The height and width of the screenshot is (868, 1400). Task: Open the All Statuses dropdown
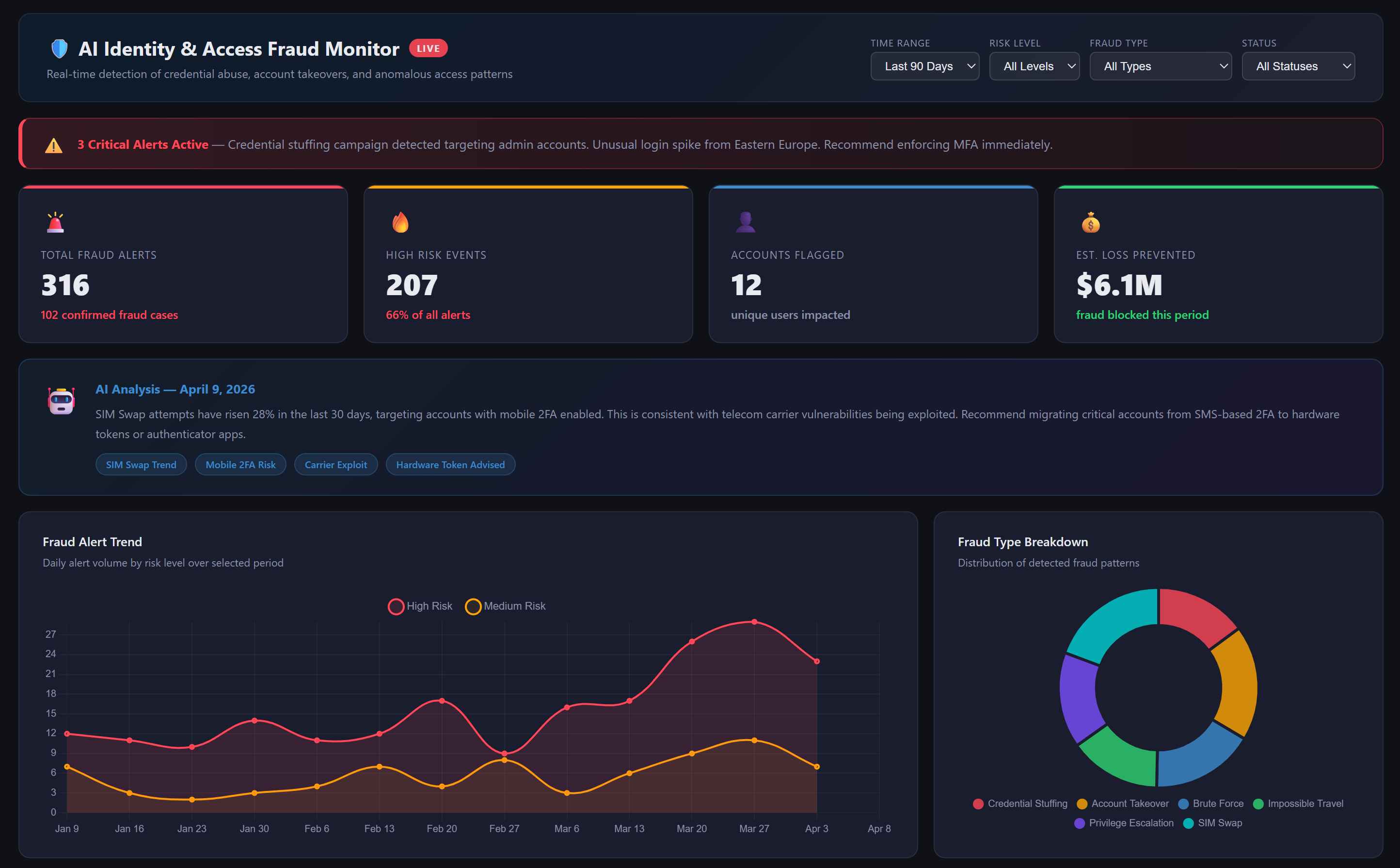click(x=1297, y=66)
